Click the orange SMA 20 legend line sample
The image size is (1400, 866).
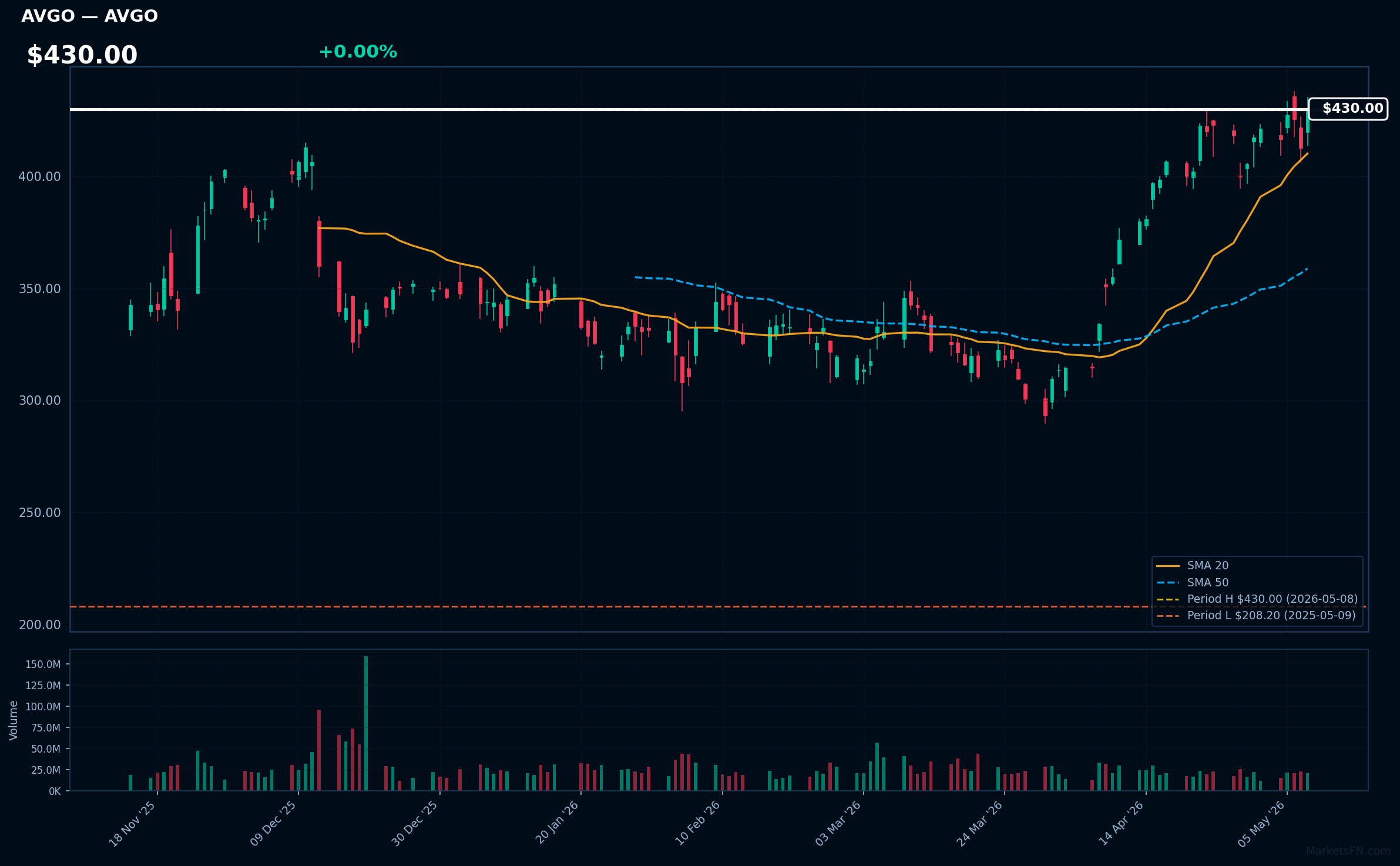pyautogui.click(x=1168, y=566)
